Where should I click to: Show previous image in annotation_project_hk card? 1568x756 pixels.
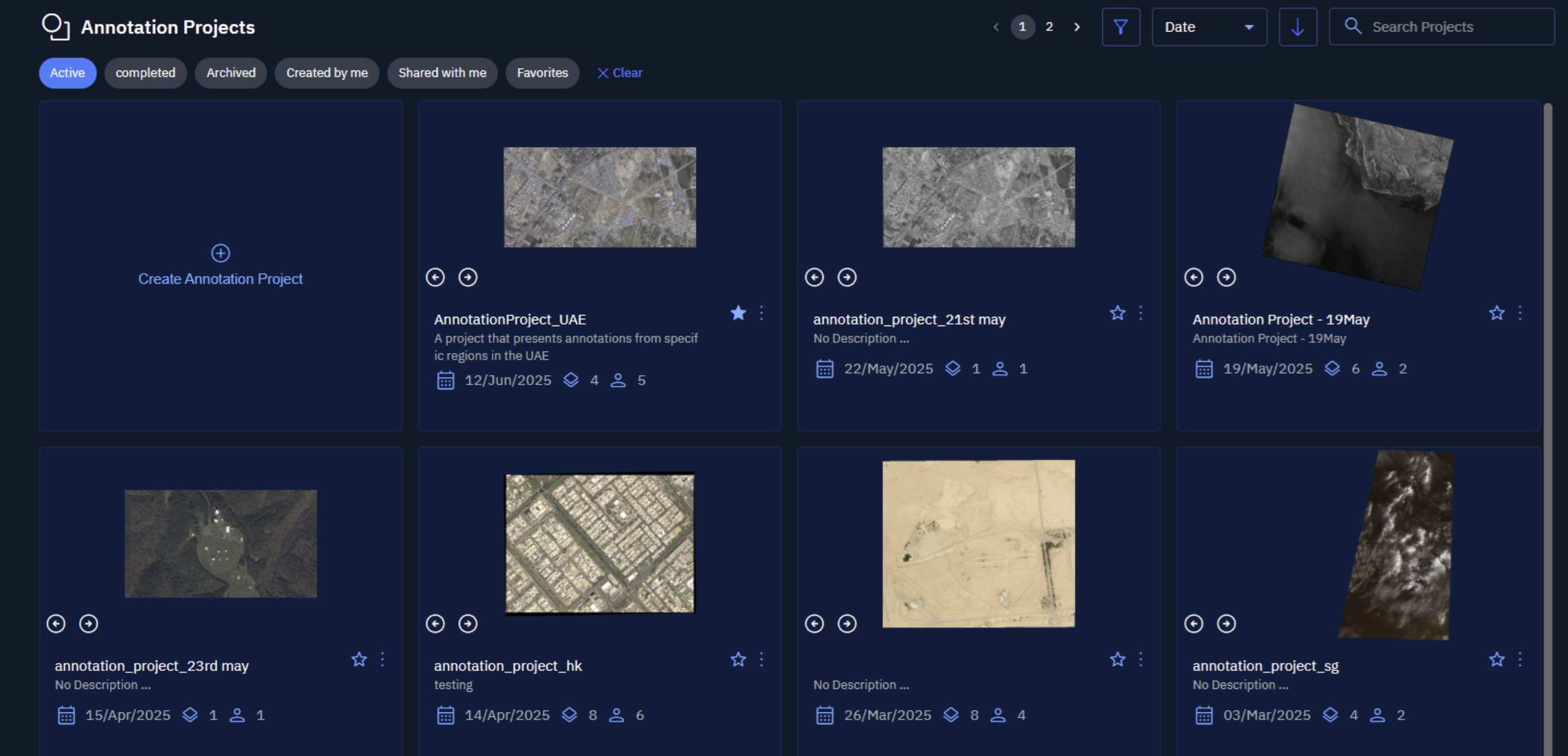coord(435,623)
